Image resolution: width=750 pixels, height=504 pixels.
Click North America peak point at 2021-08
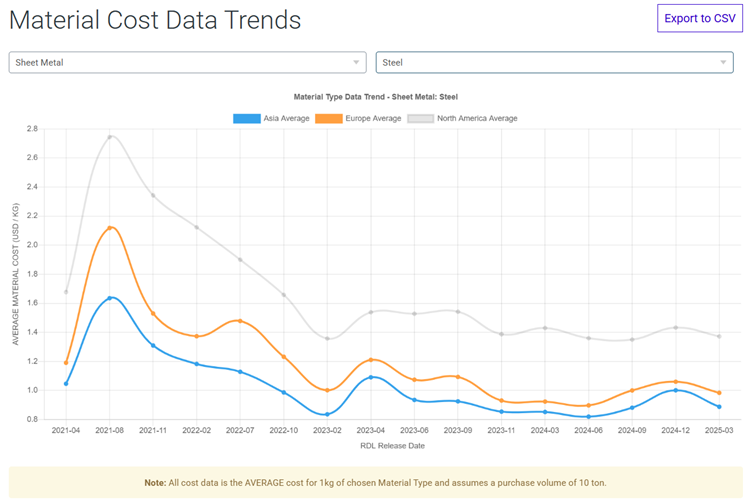tap(110, 137)
